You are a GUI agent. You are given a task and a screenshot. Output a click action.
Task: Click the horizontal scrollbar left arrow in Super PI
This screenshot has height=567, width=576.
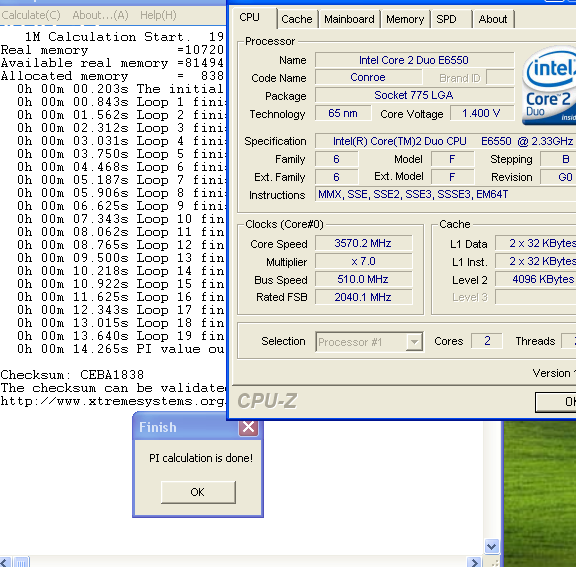click(x=5, y=562)
